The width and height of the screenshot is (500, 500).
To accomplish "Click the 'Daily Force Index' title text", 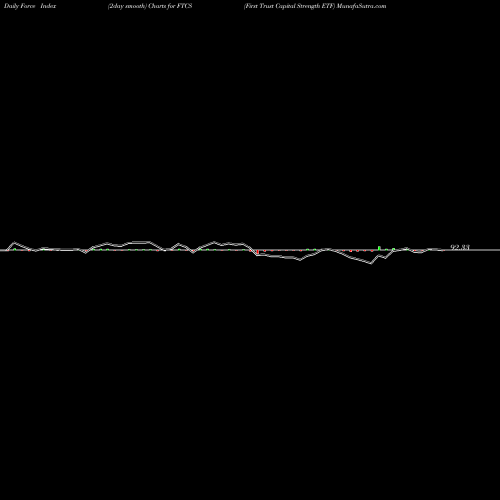I will tap(30, 6).
